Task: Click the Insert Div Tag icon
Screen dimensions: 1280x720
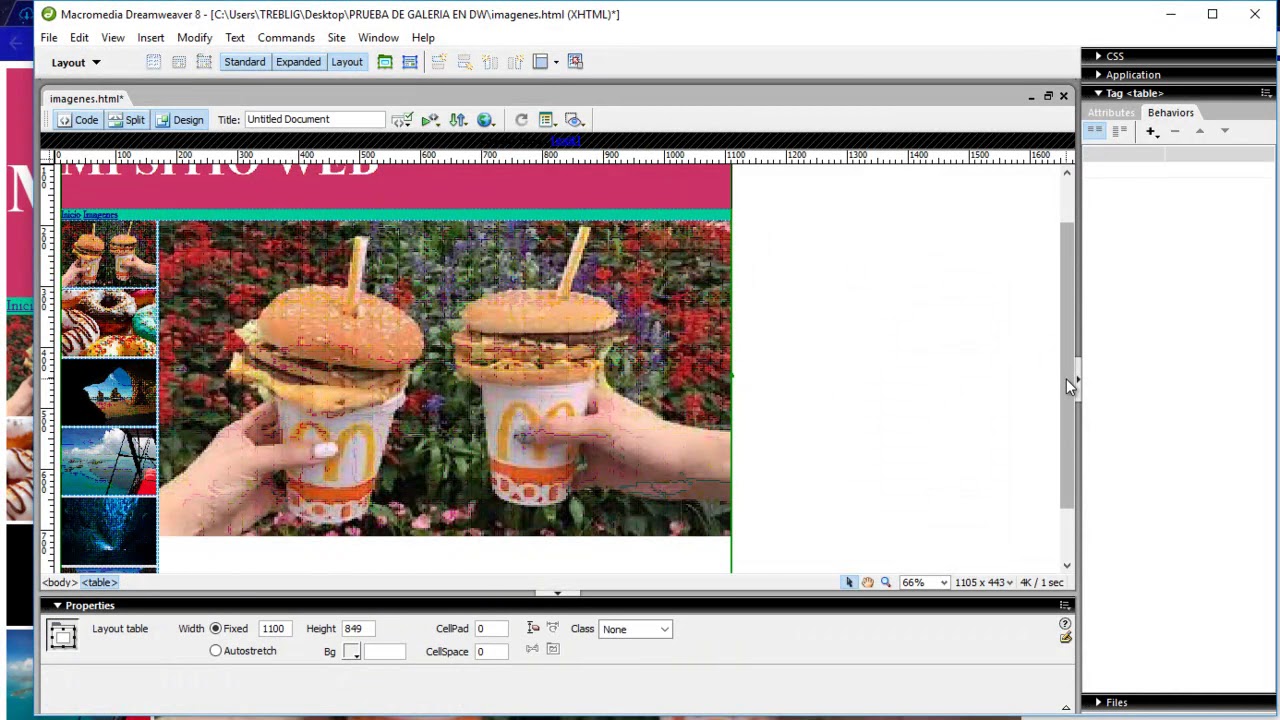Action: click(x=179, y=62)
